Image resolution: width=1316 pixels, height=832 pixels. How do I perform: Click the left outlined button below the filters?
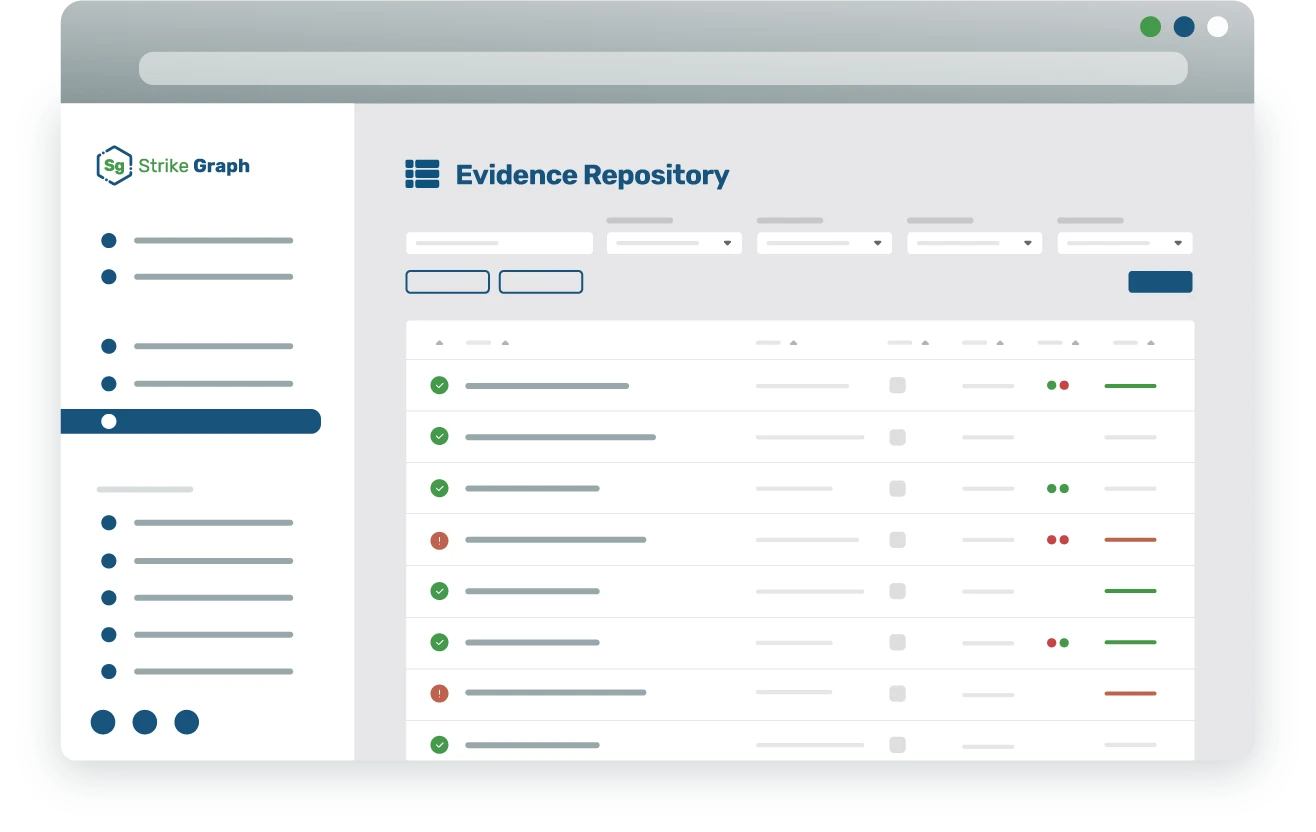point(447,282)
